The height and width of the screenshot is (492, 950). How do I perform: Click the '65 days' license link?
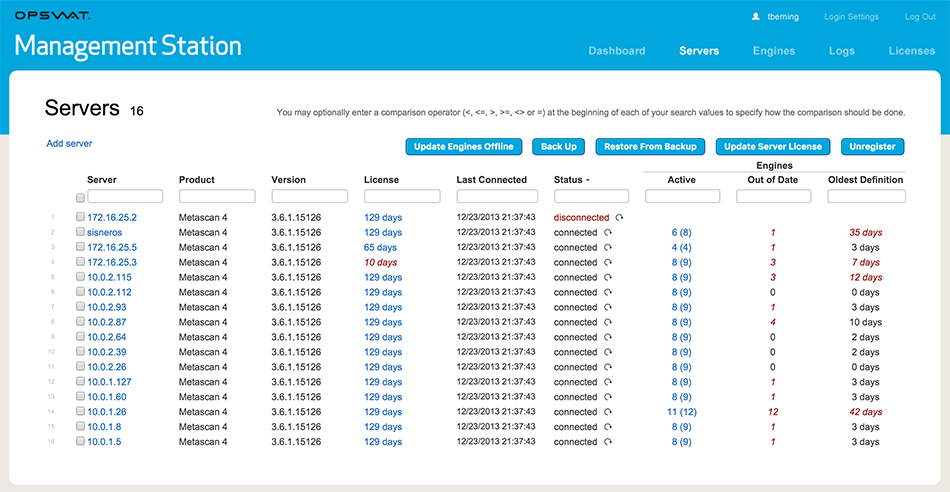pos(380,247)
